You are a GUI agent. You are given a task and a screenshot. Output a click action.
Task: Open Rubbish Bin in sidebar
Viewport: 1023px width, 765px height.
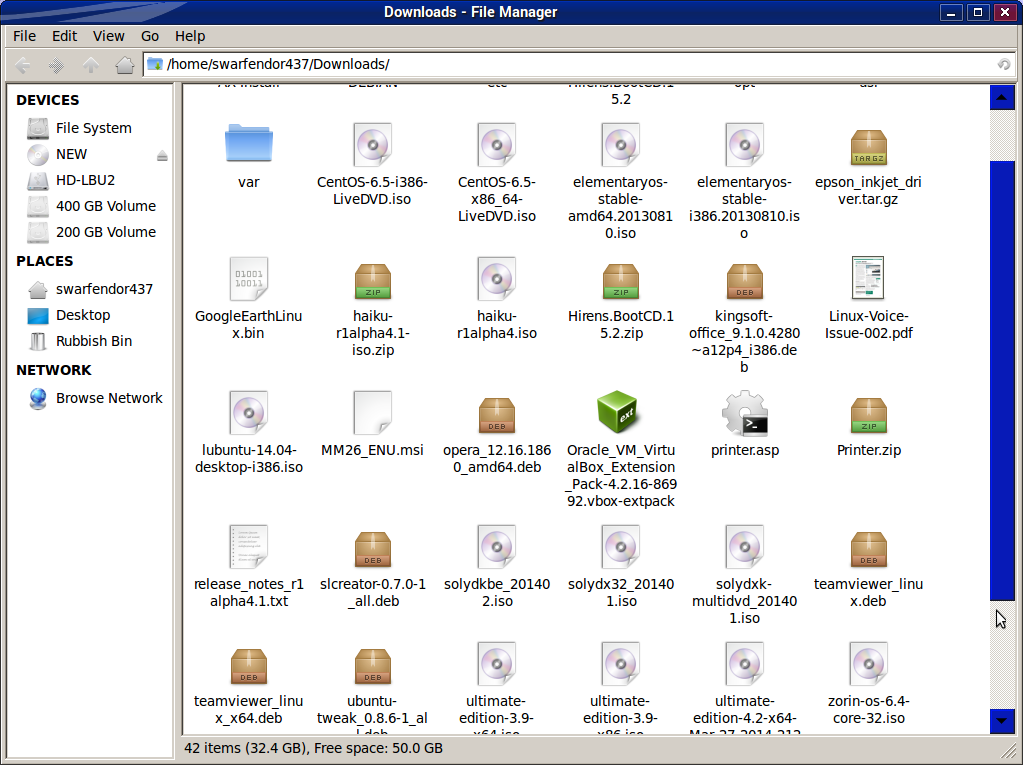(93, 341)
